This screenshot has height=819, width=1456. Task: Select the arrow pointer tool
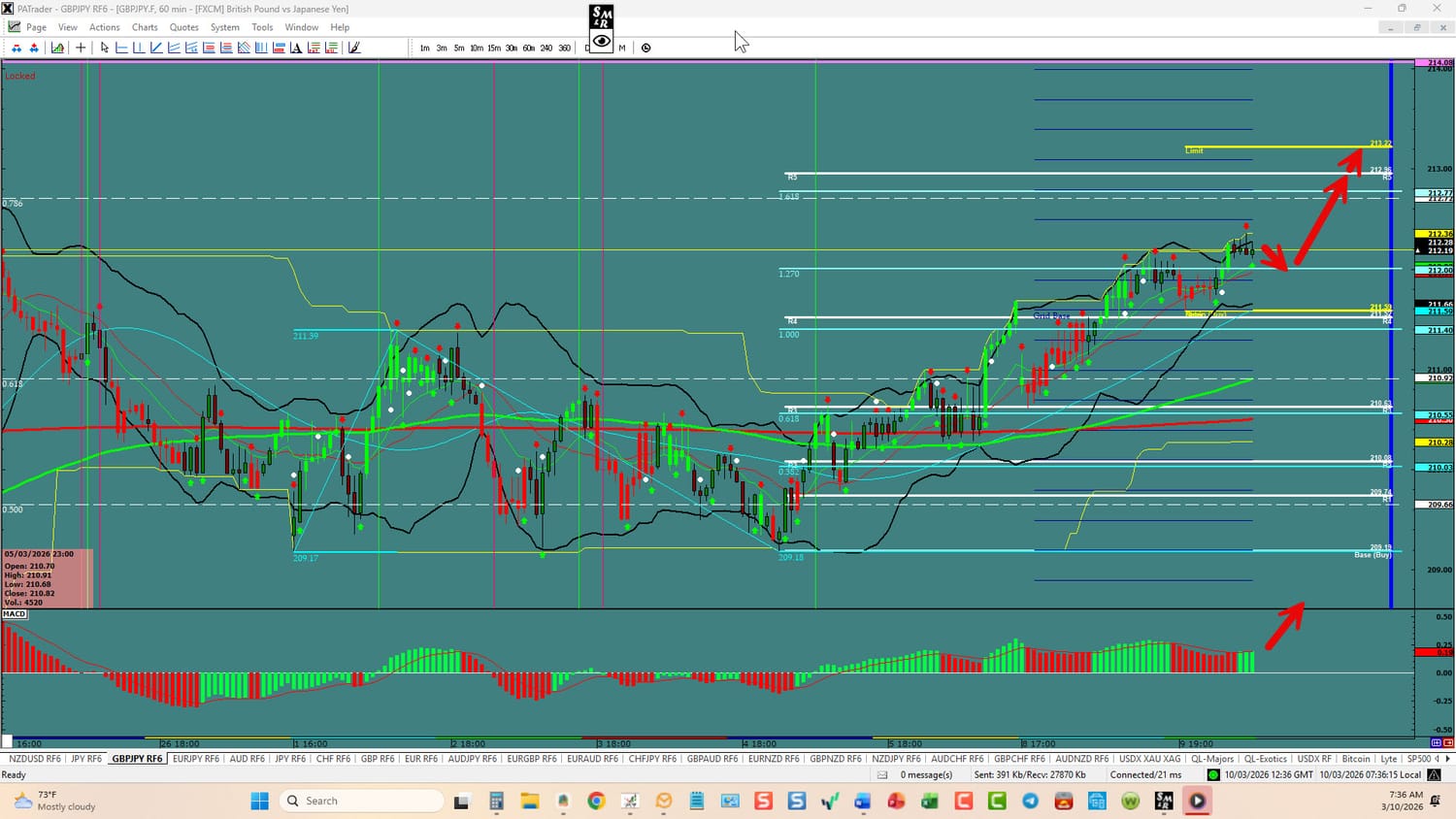[105, 48]
